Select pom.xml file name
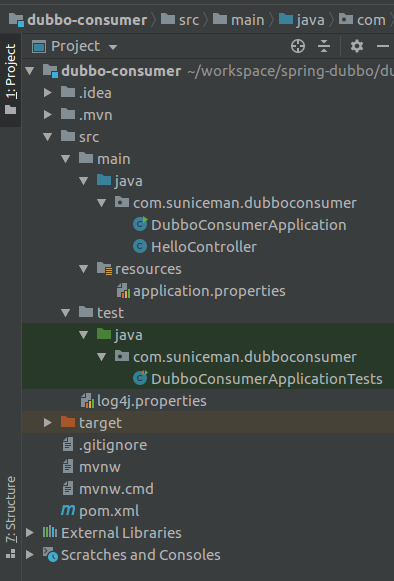This screenshot has height=581, width=394. (x=109, y=511)
